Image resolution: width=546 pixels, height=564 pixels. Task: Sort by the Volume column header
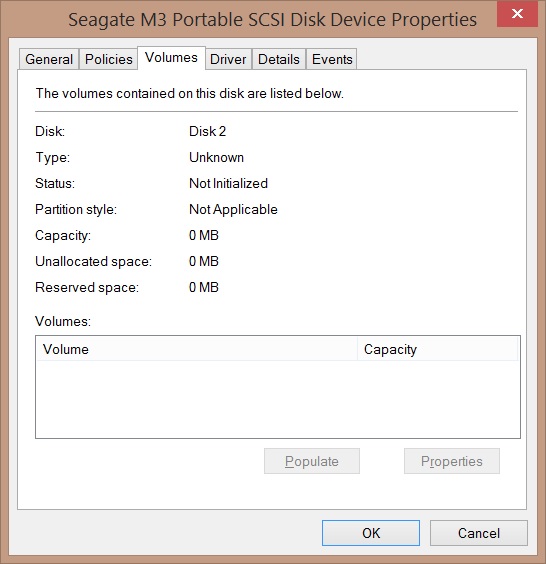coord(197,349)
